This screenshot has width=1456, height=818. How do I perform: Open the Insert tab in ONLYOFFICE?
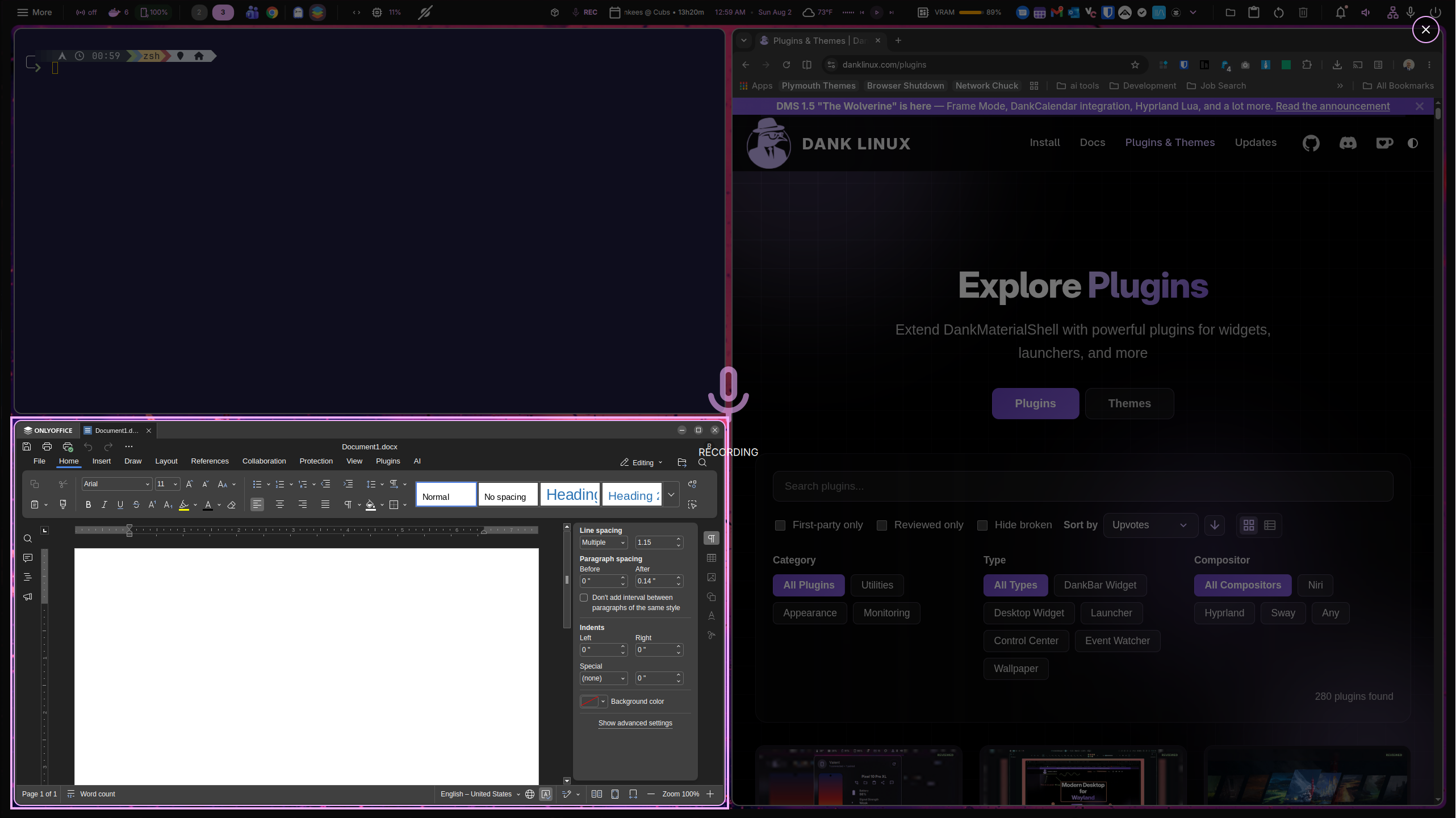102,461
